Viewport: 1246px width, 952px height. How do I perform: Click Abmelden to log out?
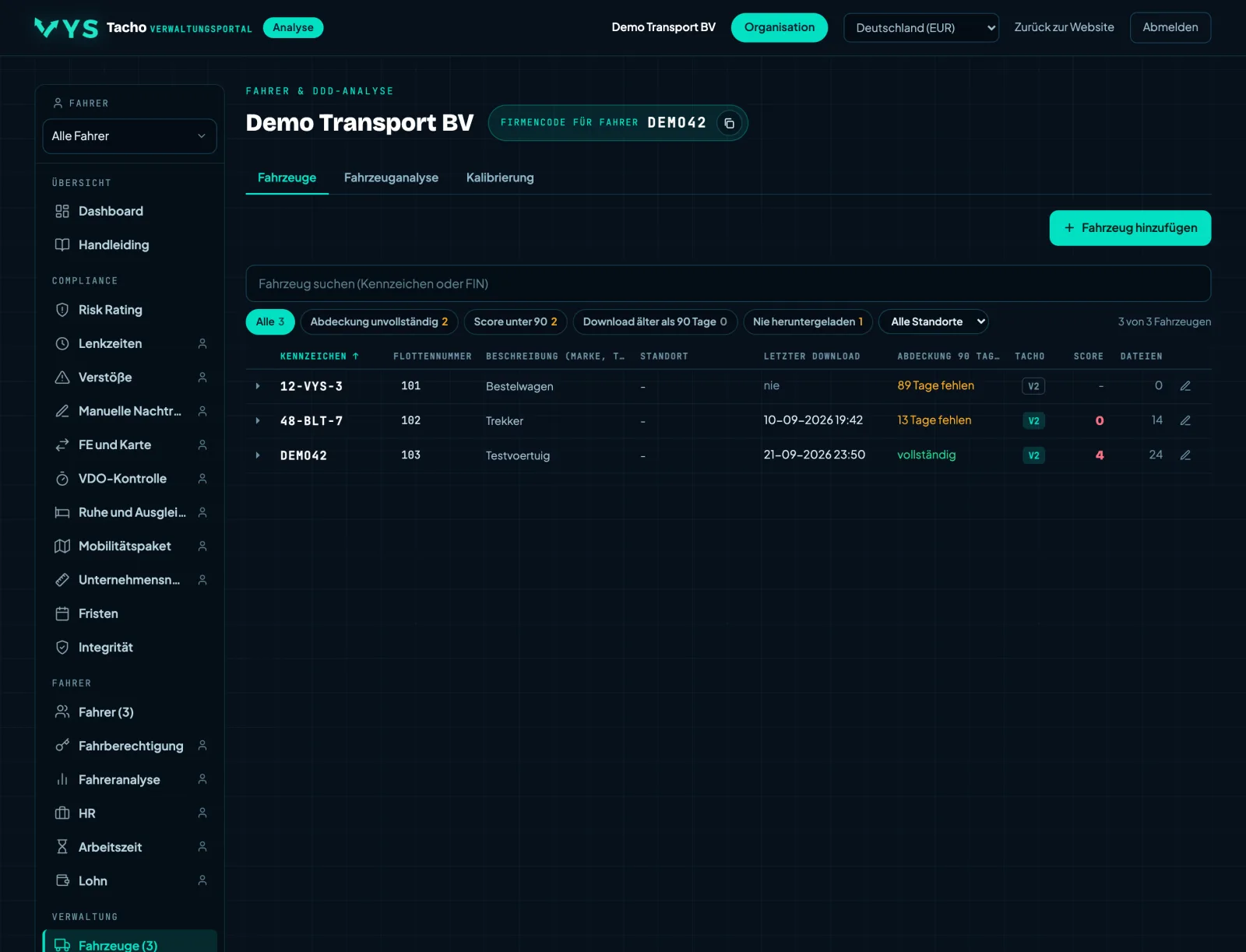pos(1170,27)
